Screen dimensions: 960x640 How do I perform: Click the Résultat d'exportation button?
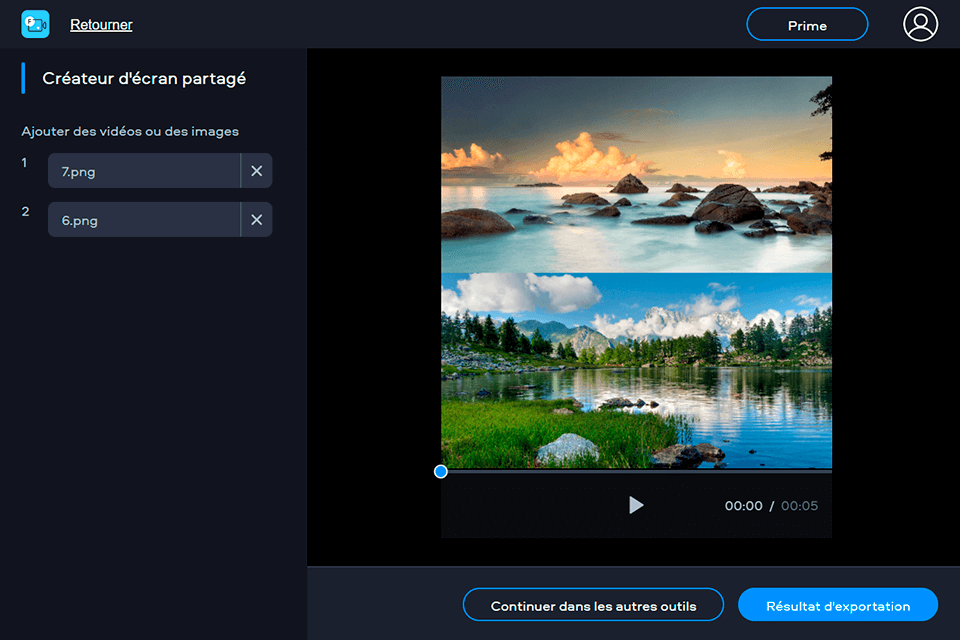837,605
